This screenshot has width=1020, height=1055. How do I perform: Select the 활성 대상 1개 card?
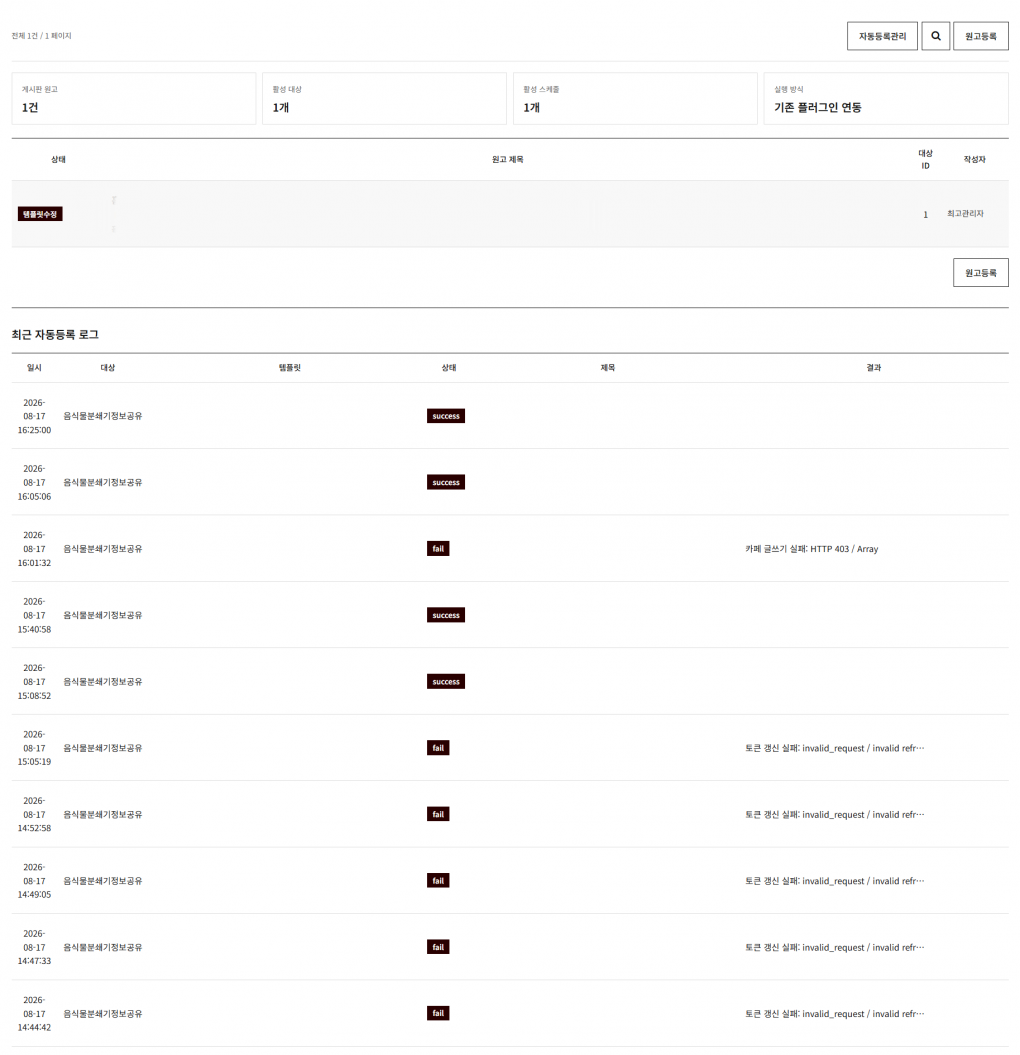coord(384,99)
